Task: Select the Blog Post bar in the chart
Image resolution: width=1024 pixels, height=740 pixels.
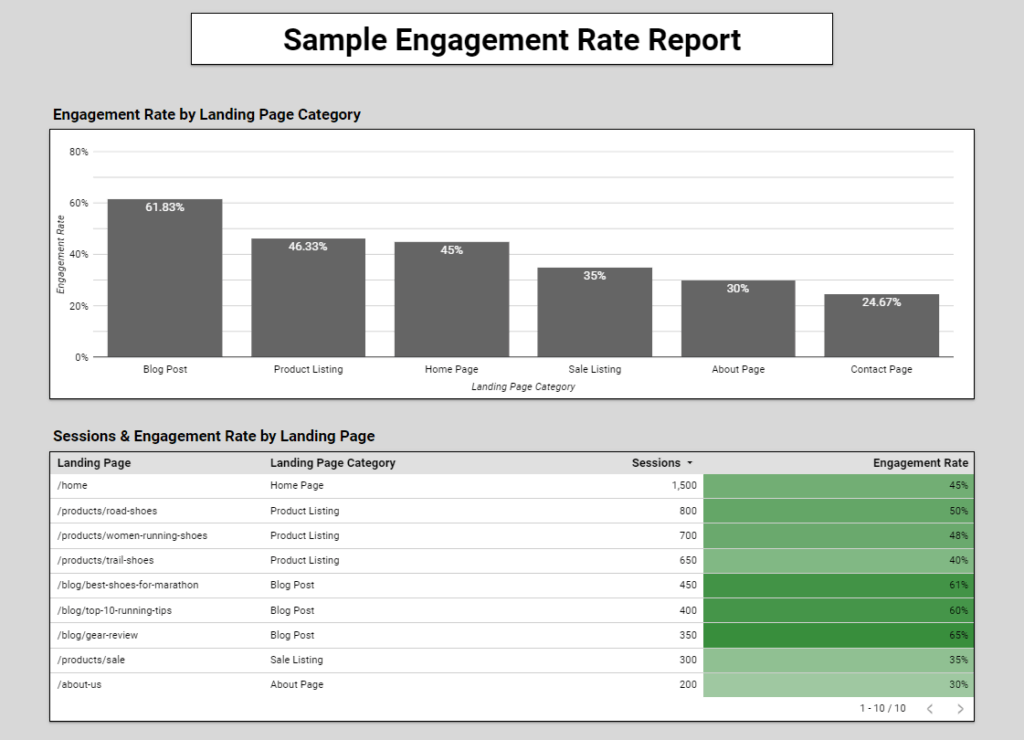Action: click(x=164, y=275)
